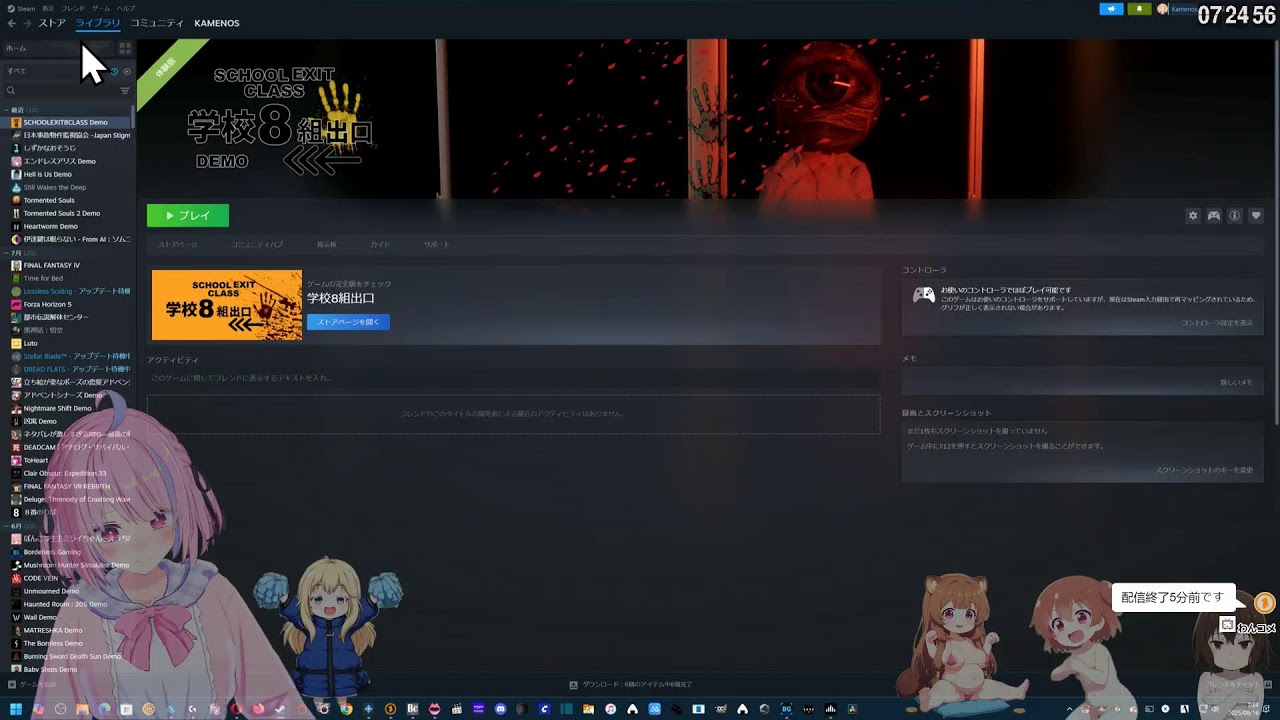Open the downloads status bar
Screen dimensions: 1280x720
click(630, 684)
